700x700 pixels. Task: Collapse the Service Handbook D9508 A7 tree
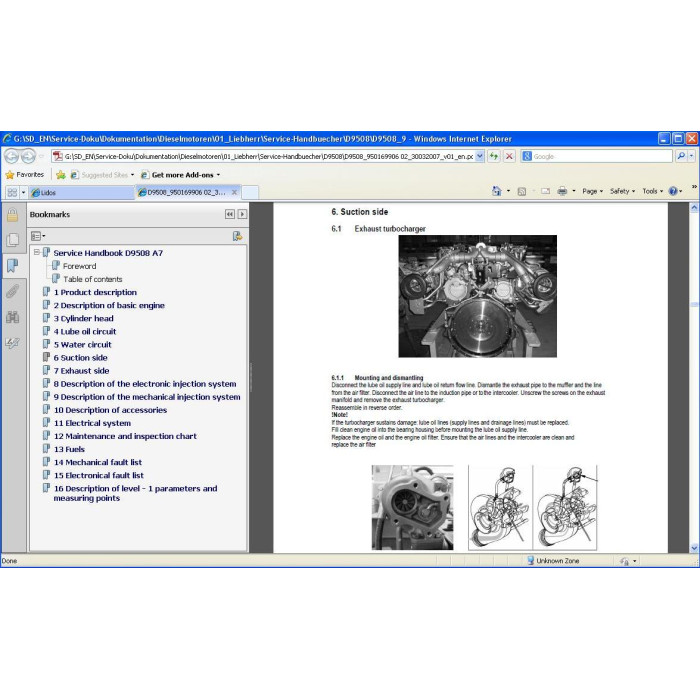pyautogui.click(x=37, y=252)
